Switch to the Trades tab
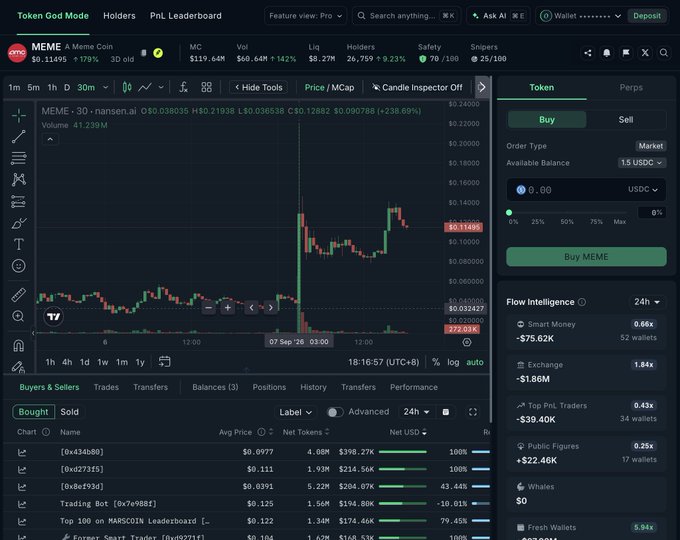Screen dimensions: 680x540 (106, 387)
